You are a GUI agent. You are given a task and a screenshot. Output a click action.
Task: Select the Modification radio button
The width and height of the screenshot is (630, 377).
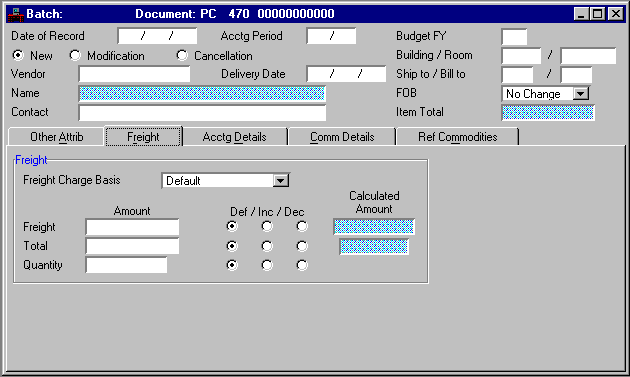click(75, 55)
